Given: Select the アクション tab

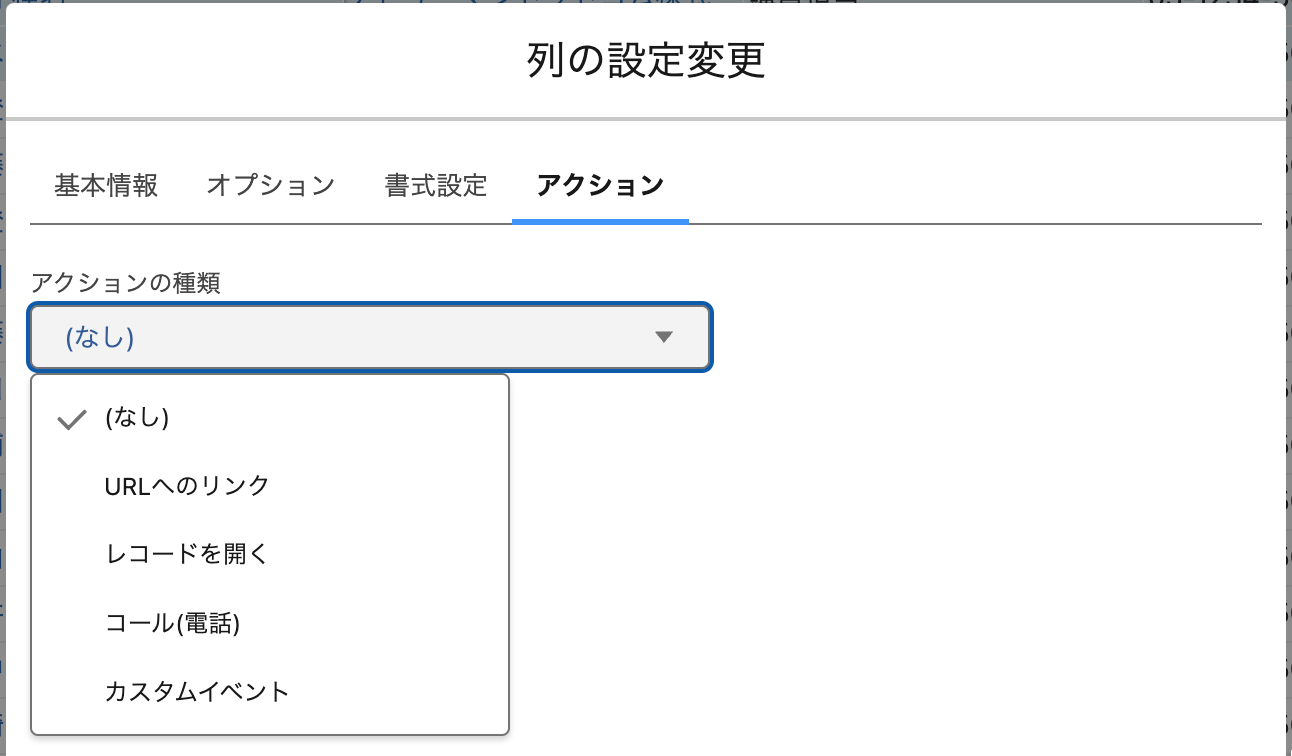Looking at the screenshot, I should [600, 186].
